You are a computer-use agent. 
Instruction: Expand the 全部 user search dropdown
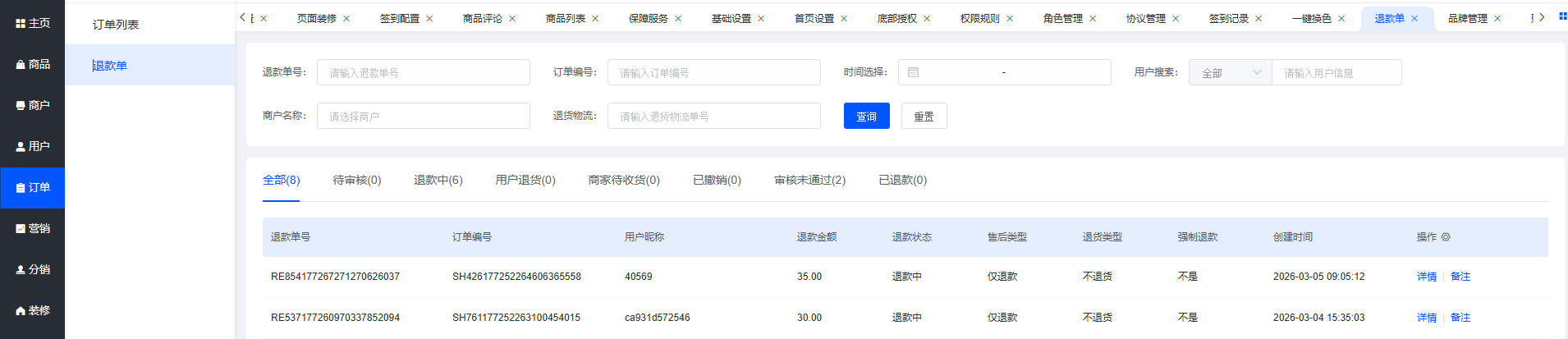click(x=1230, y=72)
